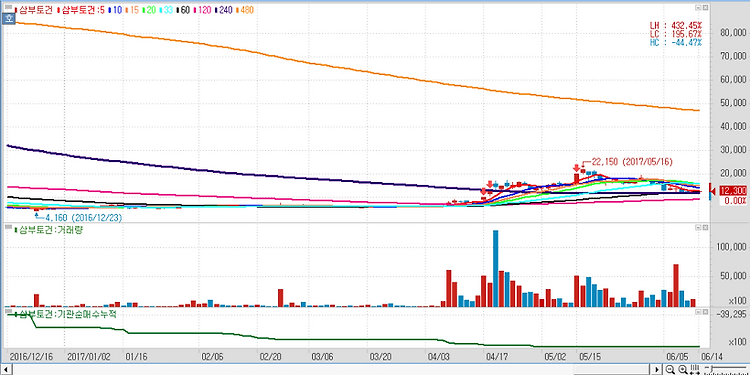Click the 05/15 date on time axis
The height and width of the screenshot is (375, 750).
(x=589, y=356)
